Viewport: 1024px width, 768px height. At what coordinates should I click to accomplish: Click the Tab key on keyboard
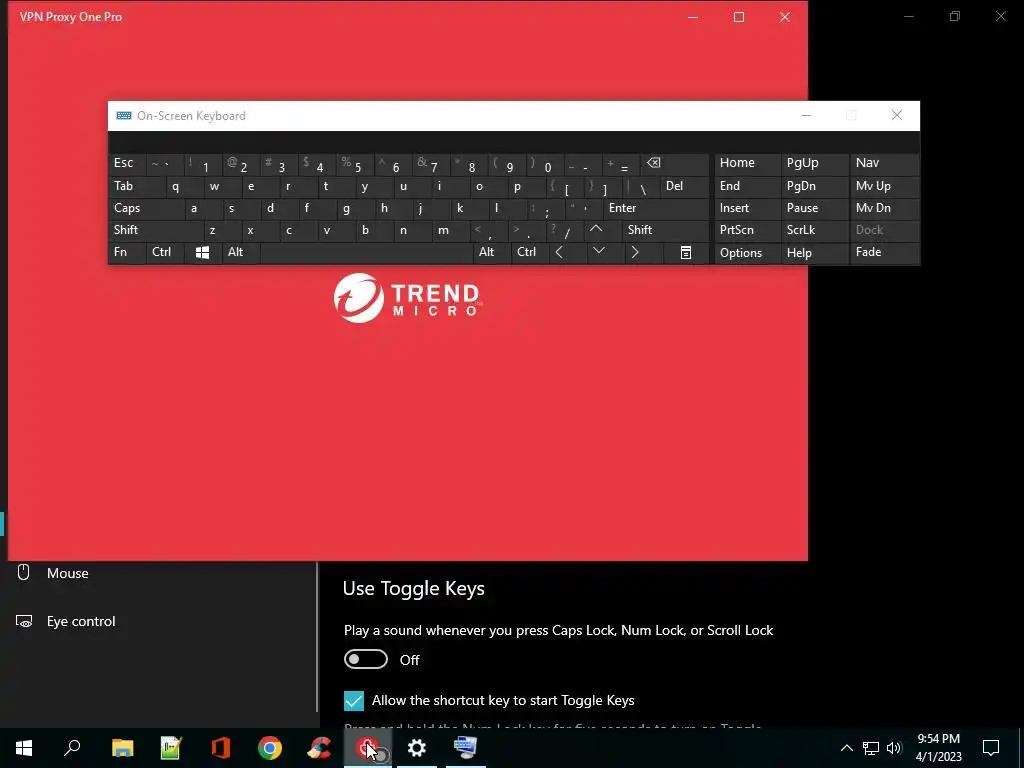(137, 186)
